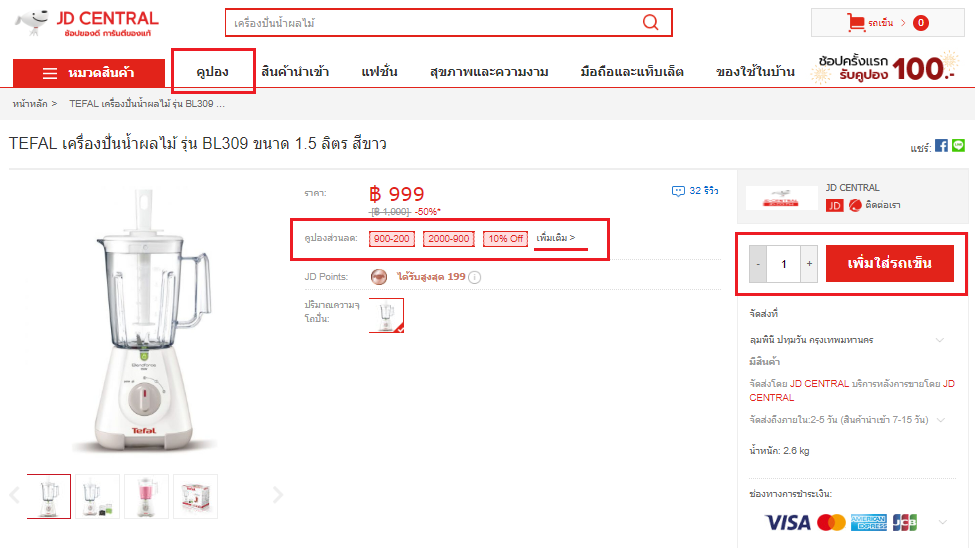The width and height of the screenshot is (976, 548).
Task: Click first-time shopper 100 coupon banner
Action: coord(885,68)
